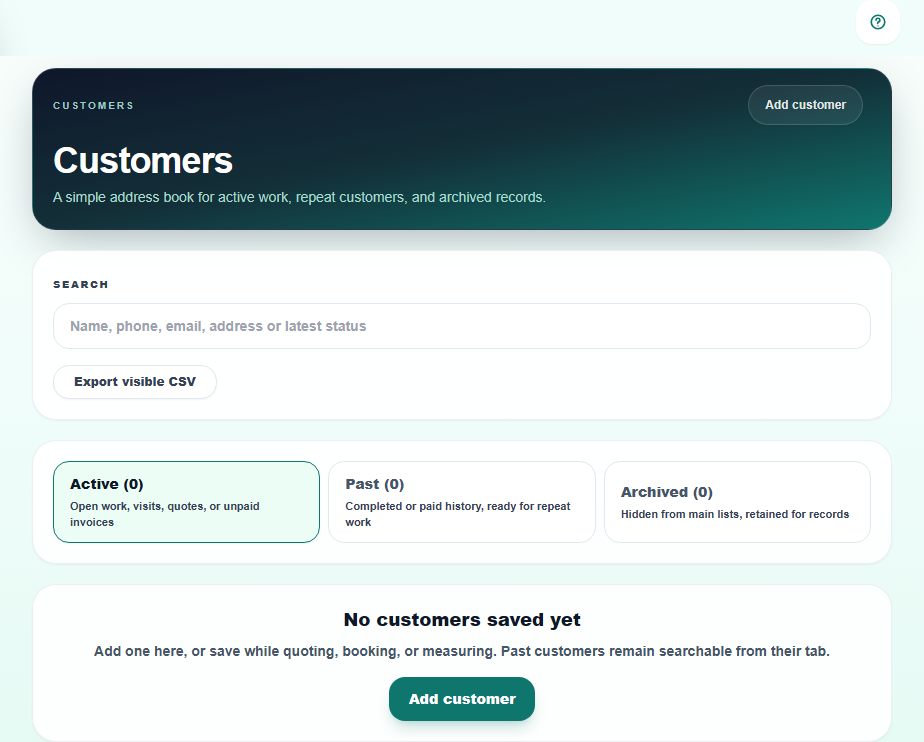Switch to the Past (0) tab
The width and height of the screenshot is (924, 742).
click(461, 502)
